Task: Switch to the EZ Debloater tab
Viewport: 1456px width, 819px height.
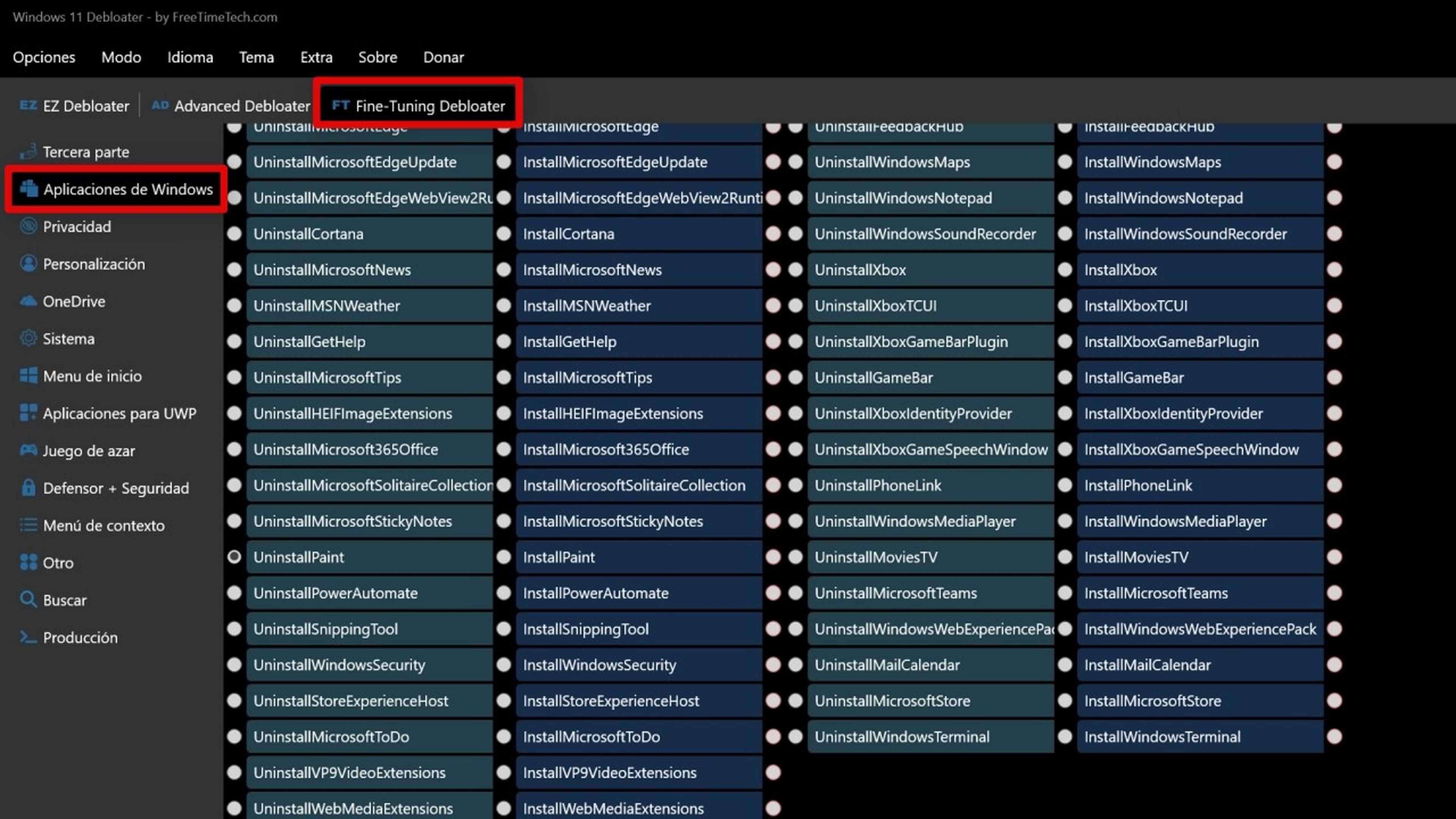Action: (74, 106)
